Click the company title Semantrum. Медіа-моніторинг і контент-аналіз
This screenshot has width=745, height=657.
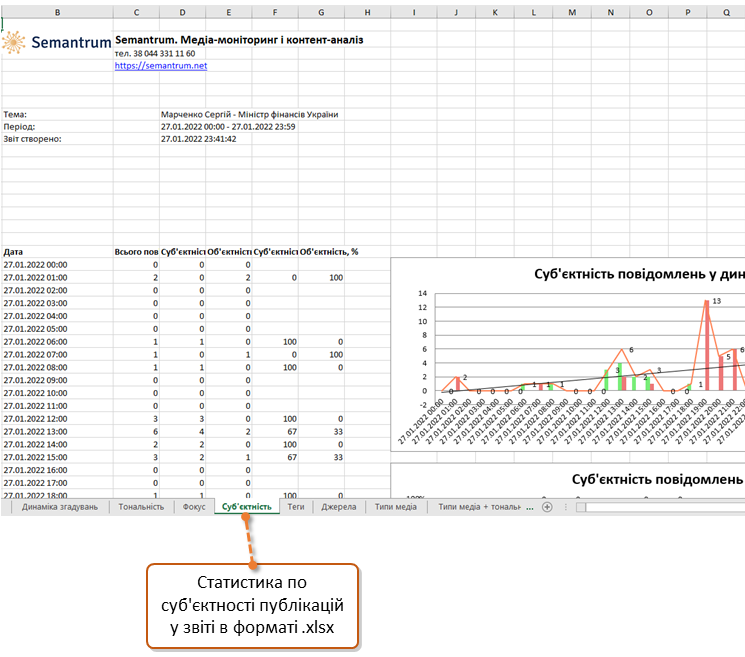click(x=239, y=40)
